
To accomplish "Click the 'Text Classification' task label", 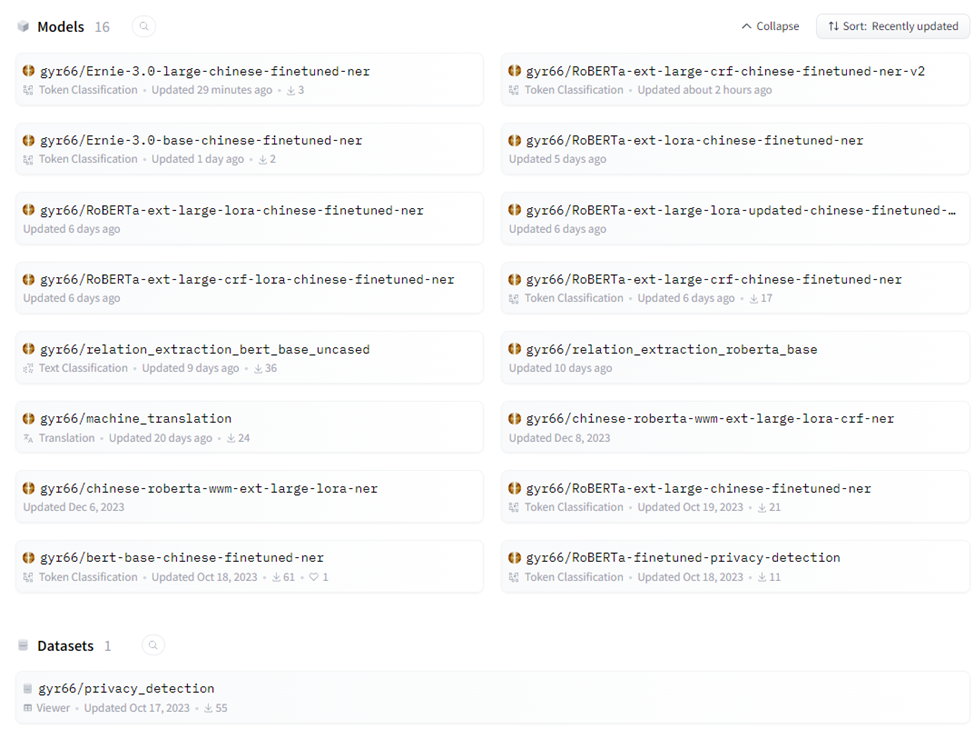I will coord(83,368).
